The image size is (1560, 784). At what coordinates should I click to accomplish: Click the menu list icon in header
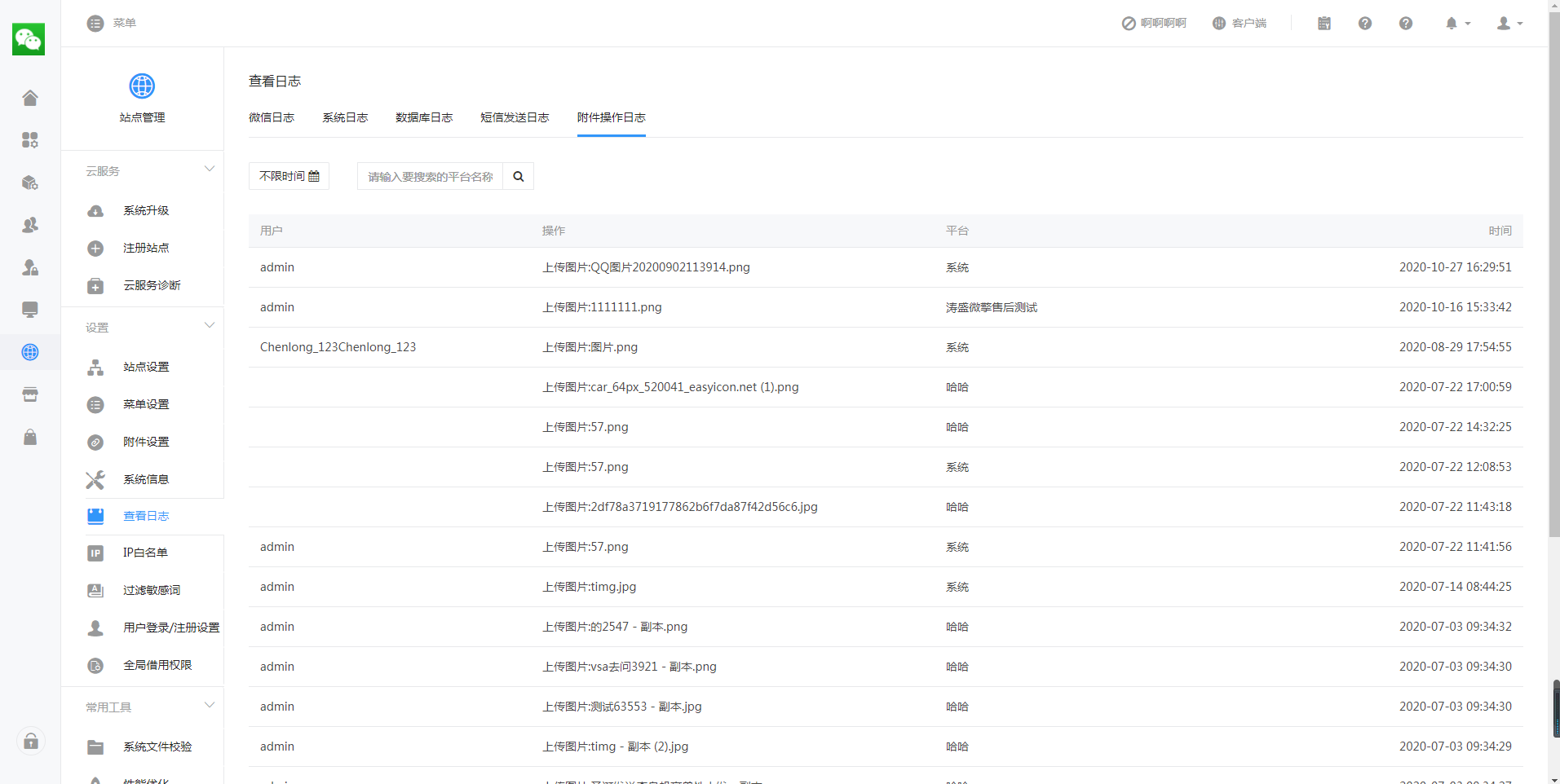pyautogui.click(x=95, y=23)
